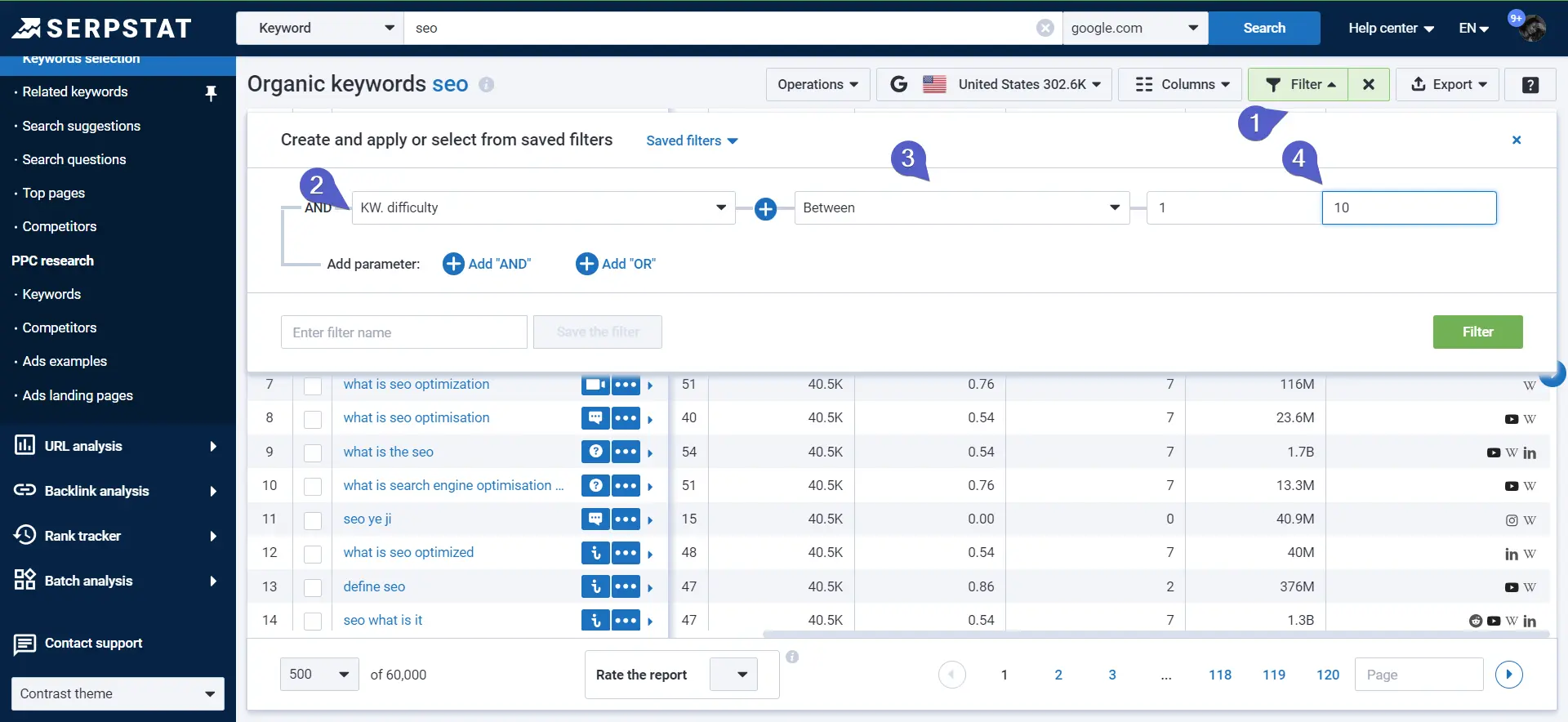Screen dimensions: 1568x722
Task: Open Search suggestions in sidebar
Action: point(82,126)
